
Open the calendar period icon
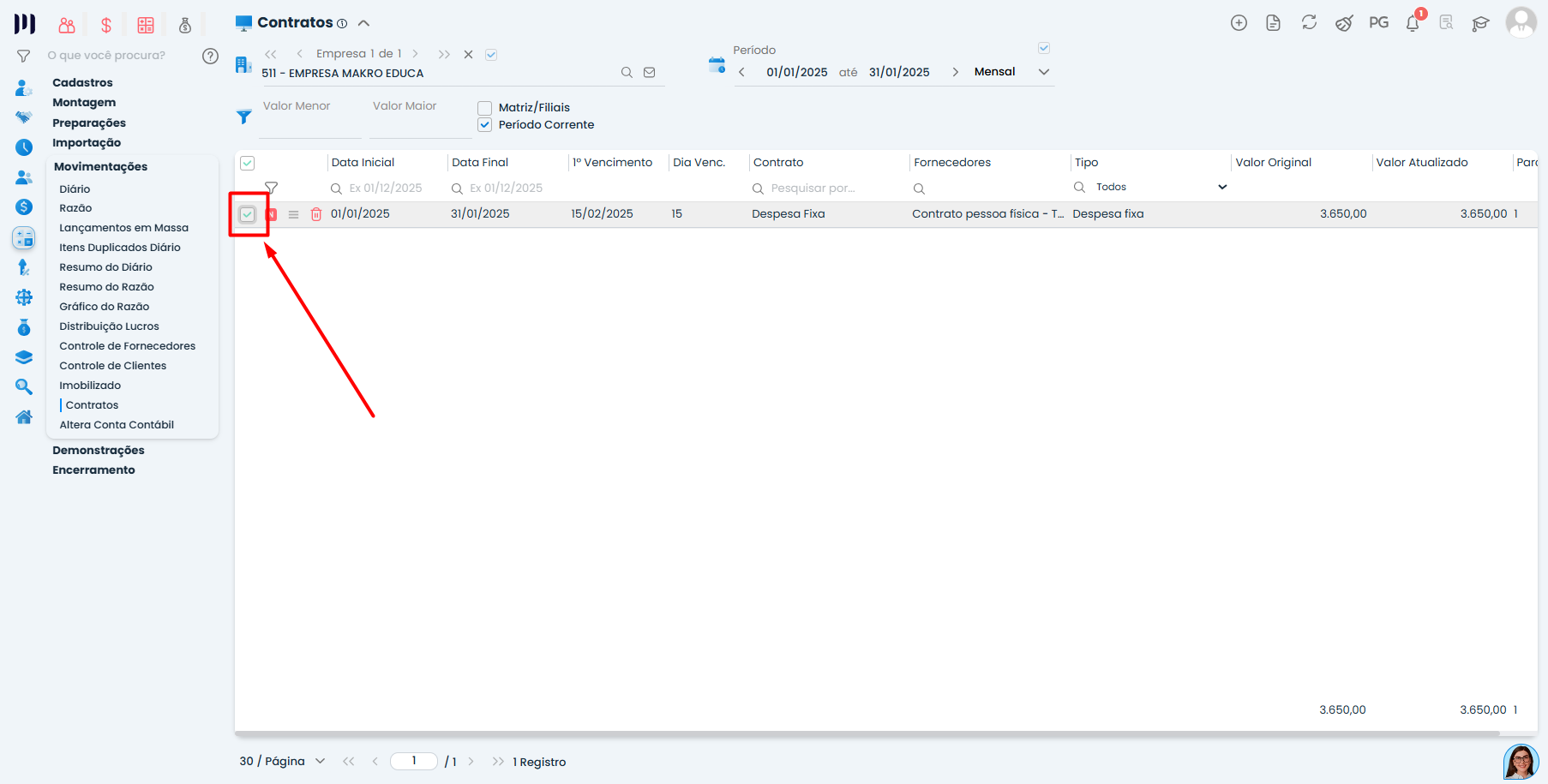[x=717, y=64]
